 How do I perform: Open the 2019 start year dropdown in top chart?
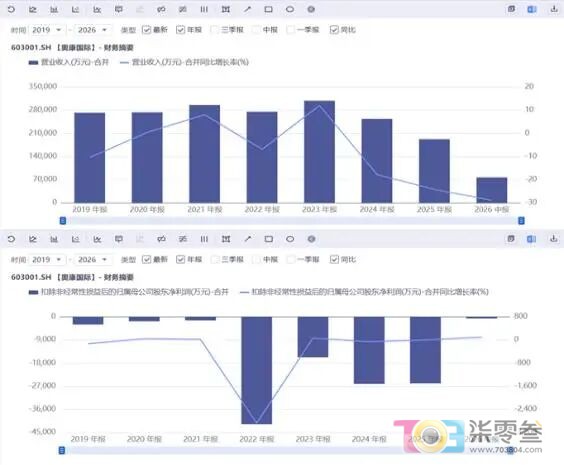coord(47,29)
